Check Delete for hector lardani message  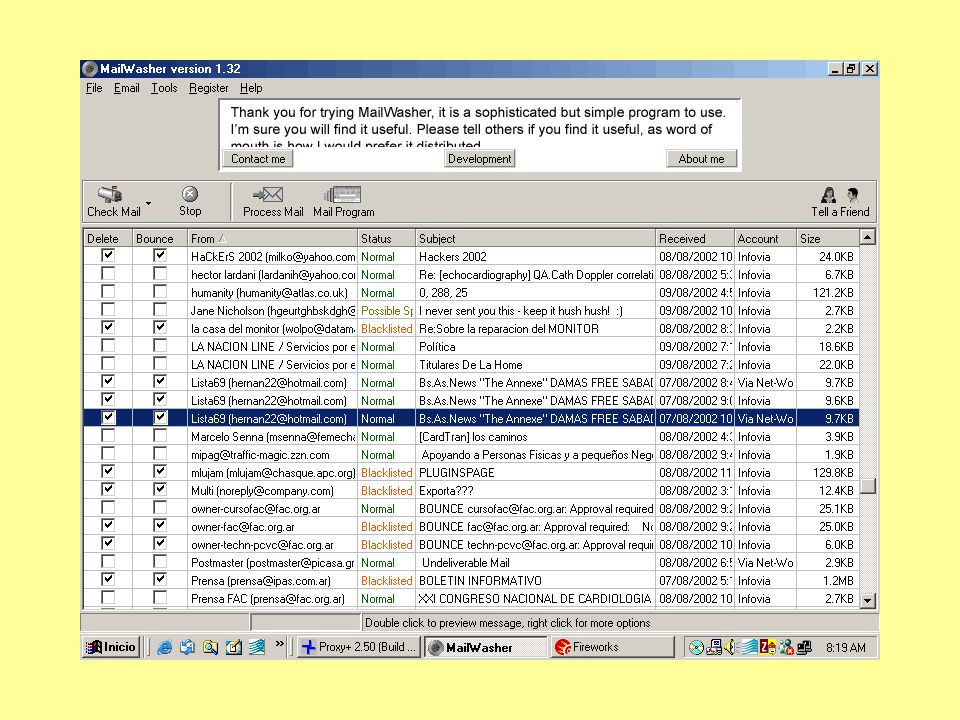click(x=108, y=273)
